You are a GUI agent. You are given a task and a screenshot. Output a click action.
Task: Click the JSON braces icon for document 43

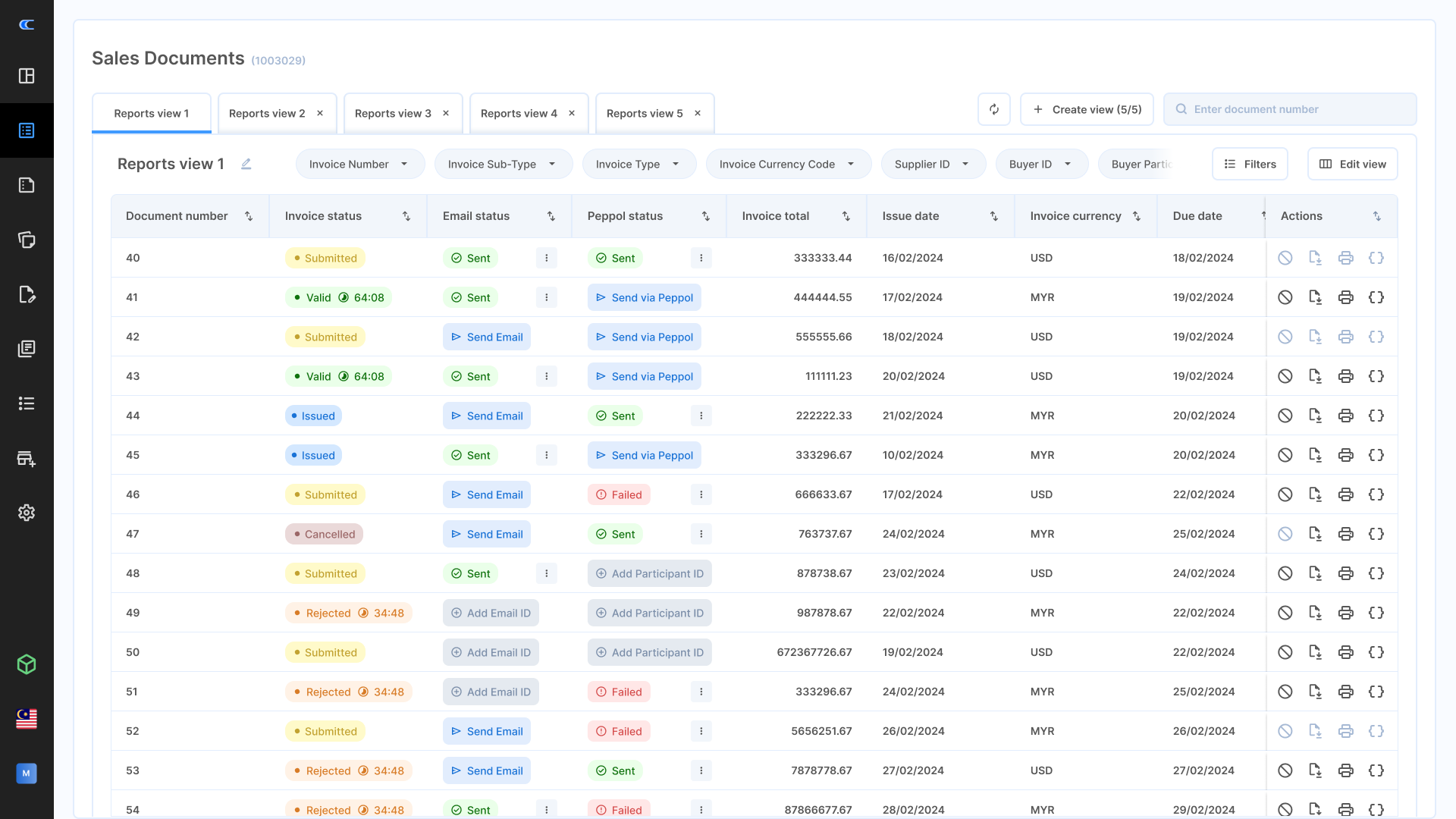point(1376,376)
